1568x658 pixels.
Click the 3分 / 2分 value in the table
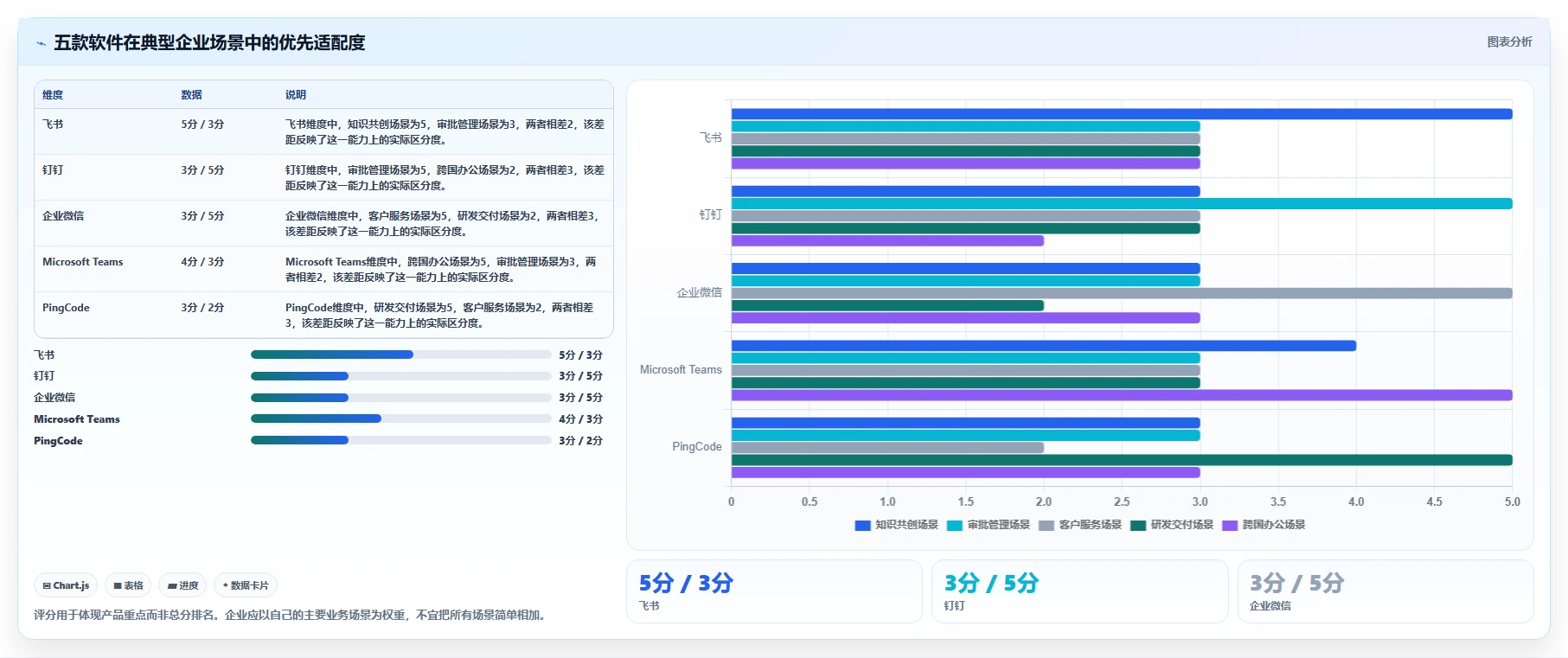[202, 308]
